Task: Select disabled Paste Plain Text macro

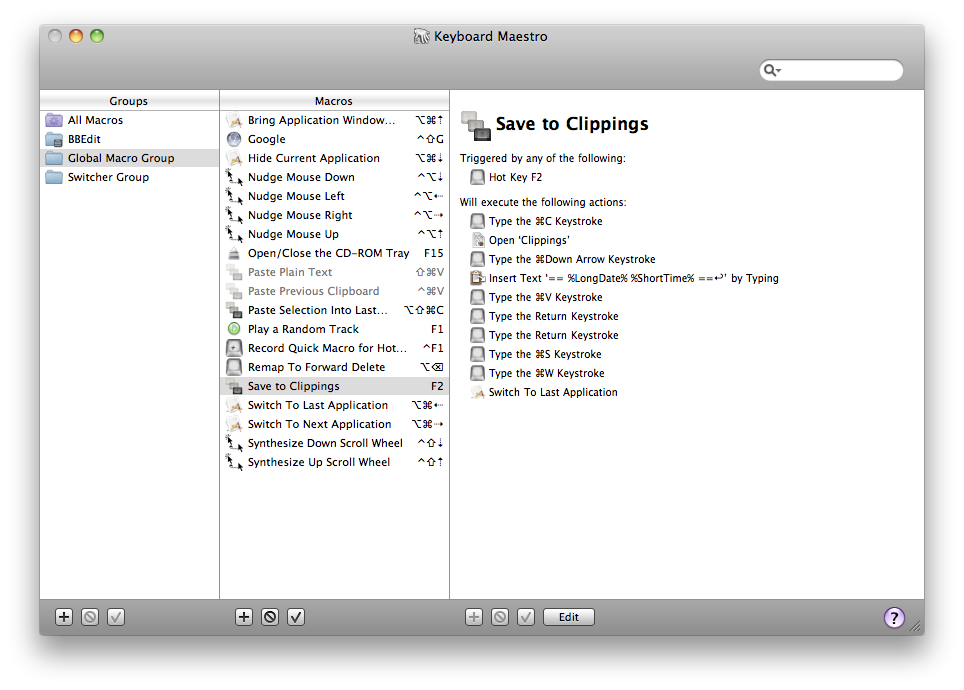Action: [x=334, y=272]
